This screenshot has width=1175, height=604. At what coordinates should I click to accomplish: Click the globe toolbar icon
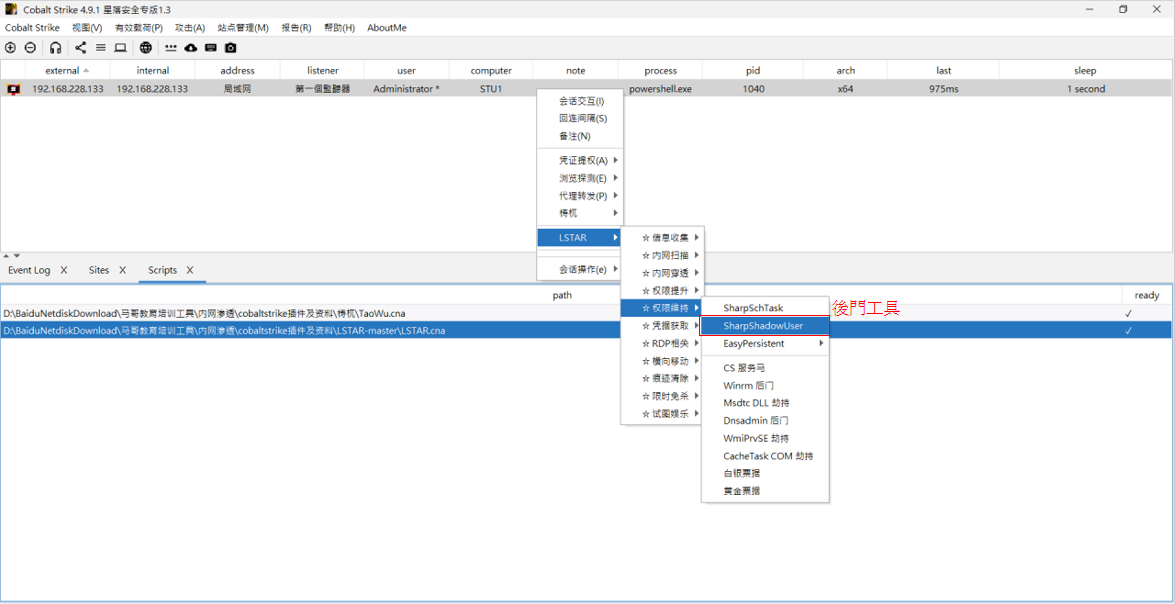coord(145,48)
